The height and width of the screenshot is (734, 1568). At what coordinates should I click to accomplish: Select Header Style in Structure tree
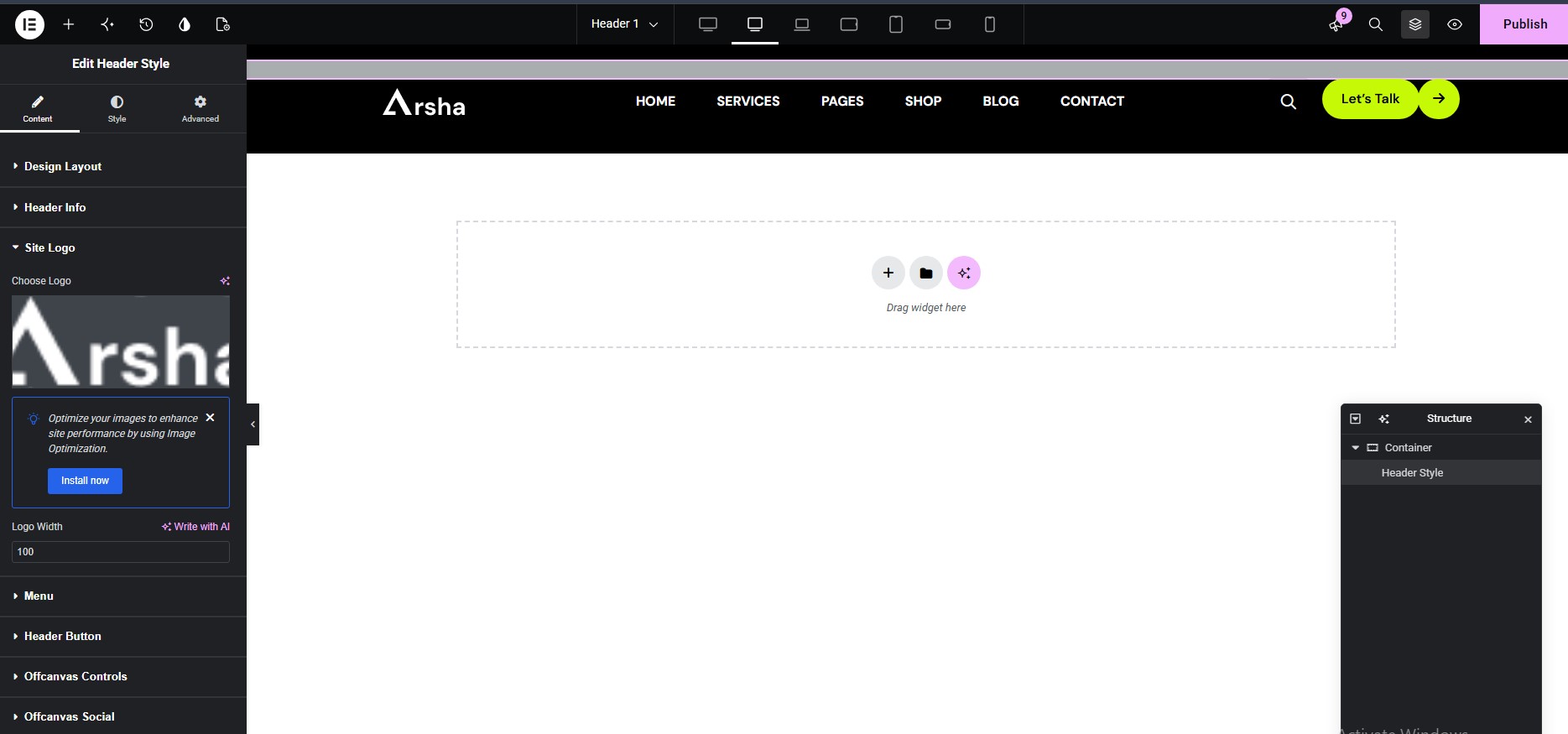point(1440,473)
